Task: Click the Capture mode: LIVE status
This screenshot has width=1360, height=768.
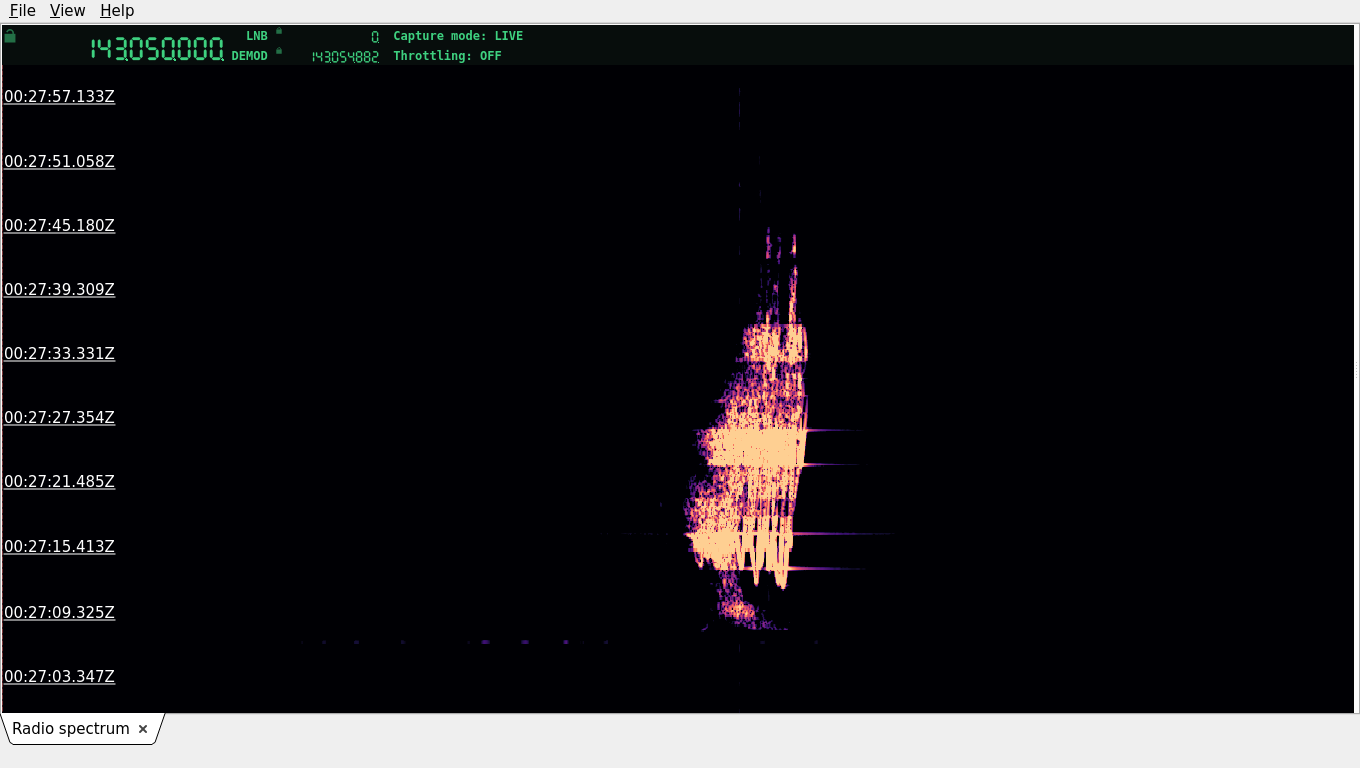Action: (x=458, y=36)
